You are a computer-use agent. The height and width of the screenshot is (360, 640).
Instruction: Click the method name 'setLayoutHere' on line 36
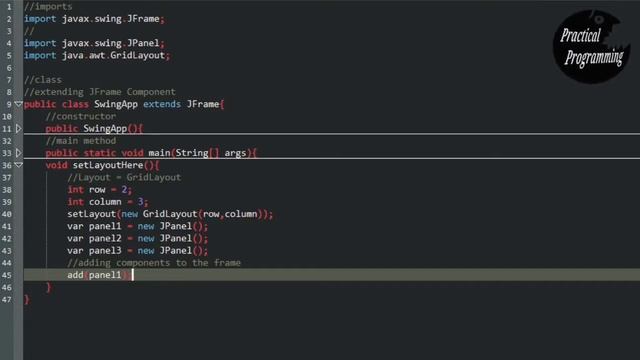(108, 165)
